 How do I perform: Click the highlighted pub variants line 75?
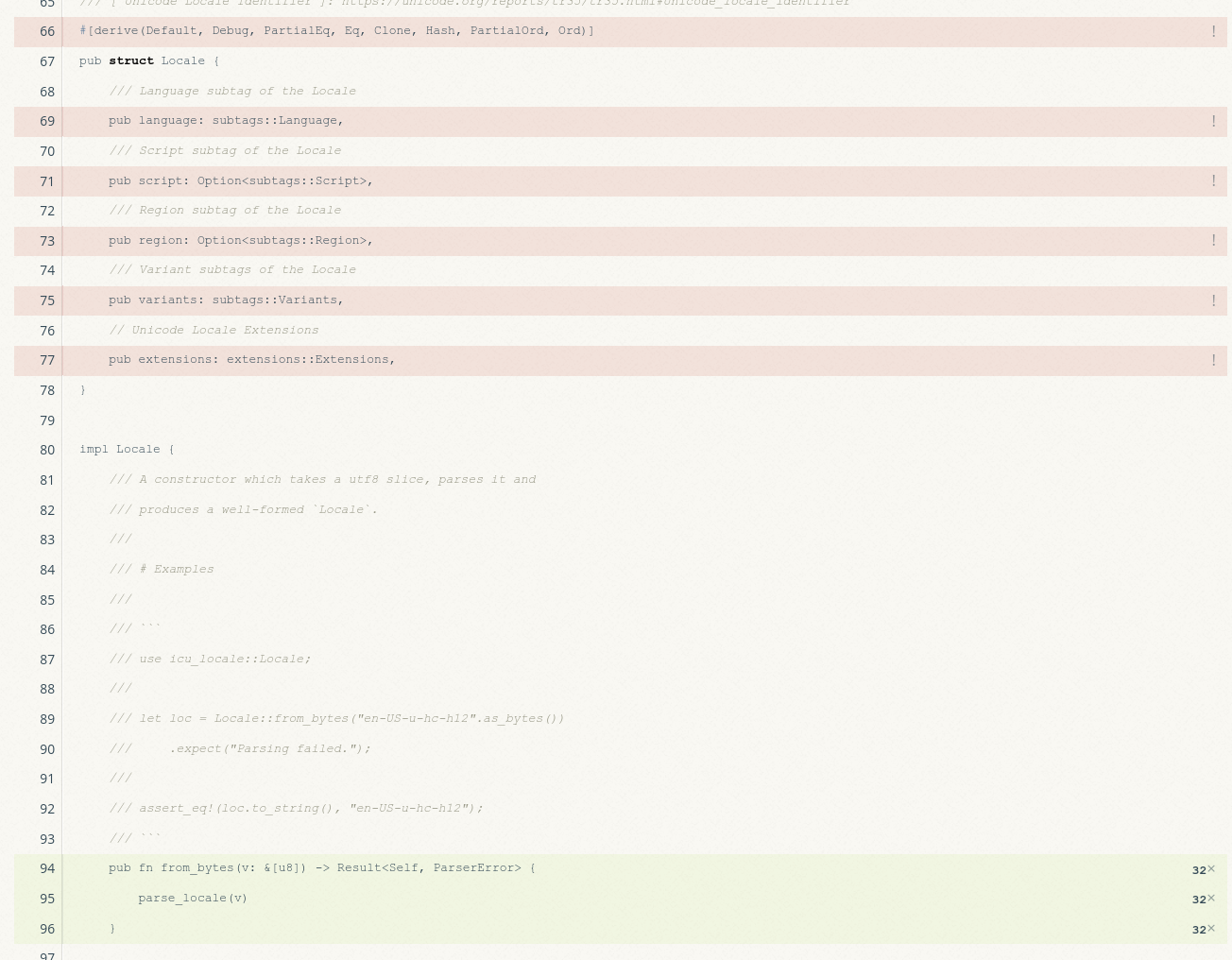226,300
